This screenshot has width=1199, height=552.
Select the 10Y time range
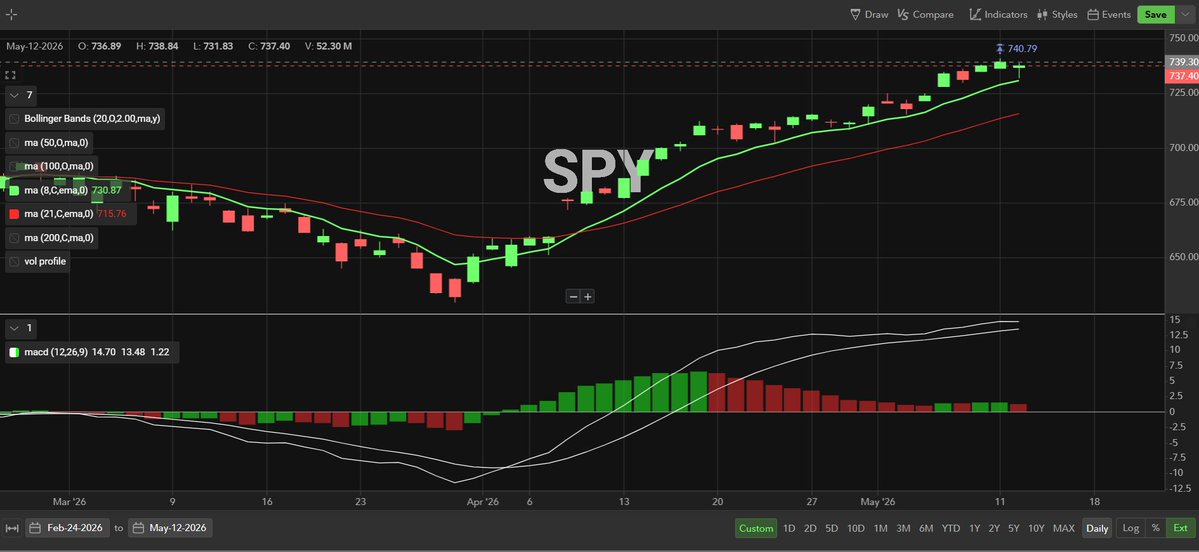1036,528
